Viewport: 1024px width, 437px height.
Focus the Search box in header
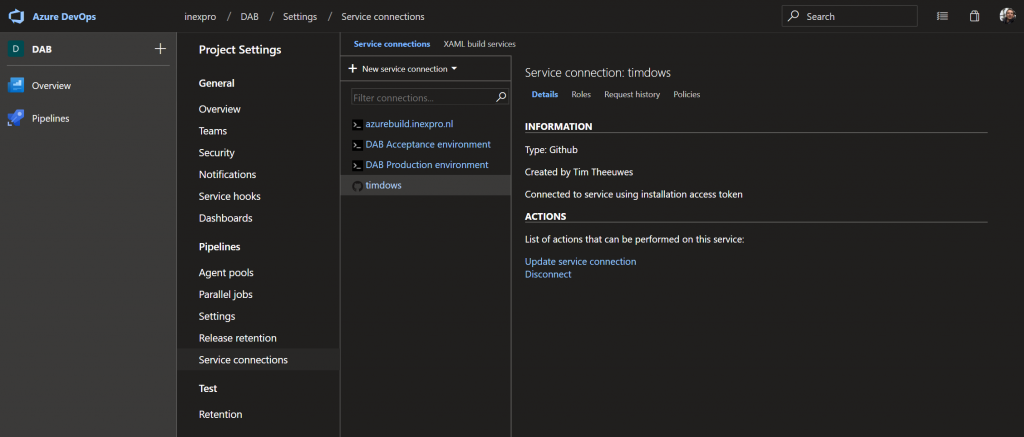(849, 16)
